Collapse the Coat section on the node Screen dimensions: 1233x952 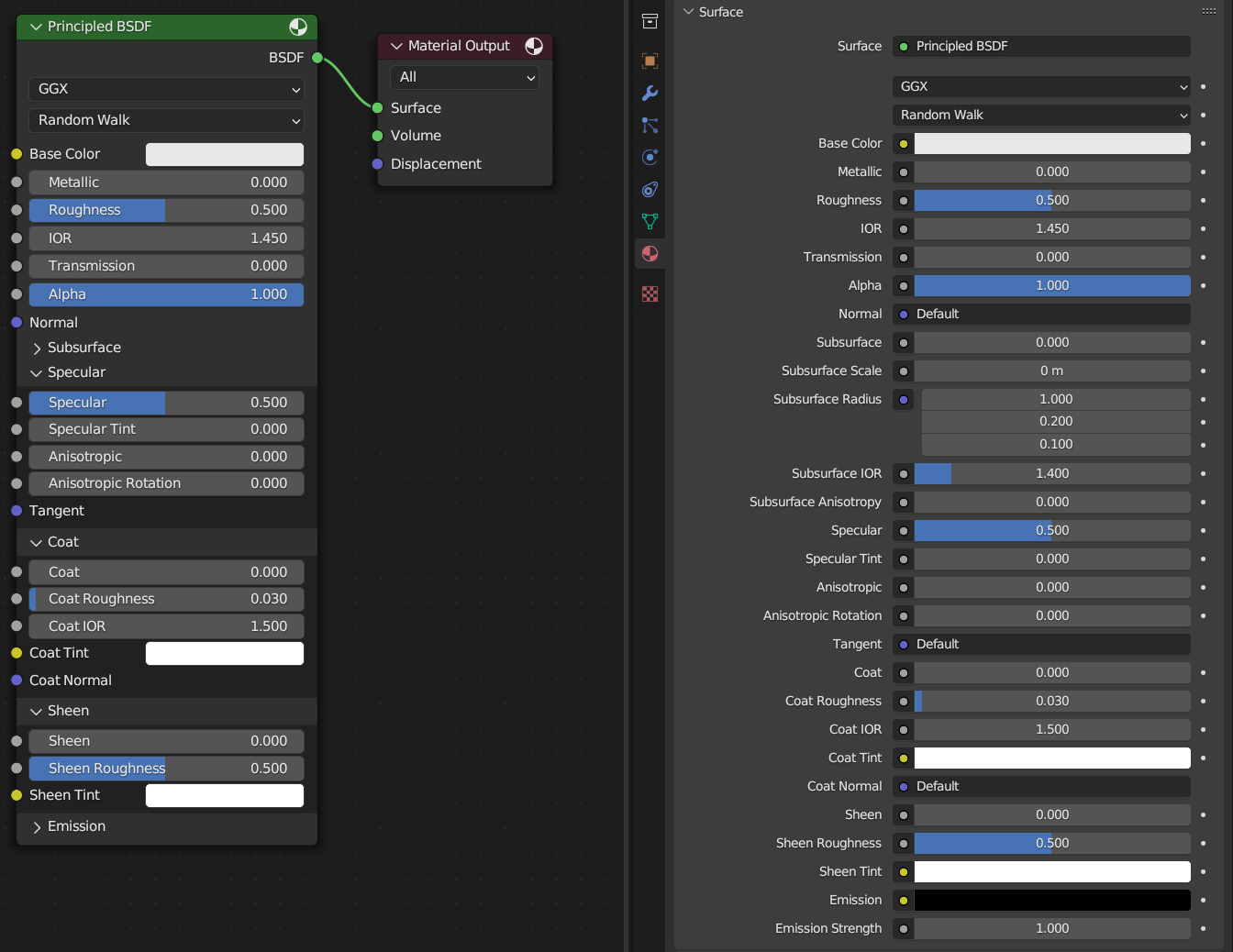coord(37,543)
